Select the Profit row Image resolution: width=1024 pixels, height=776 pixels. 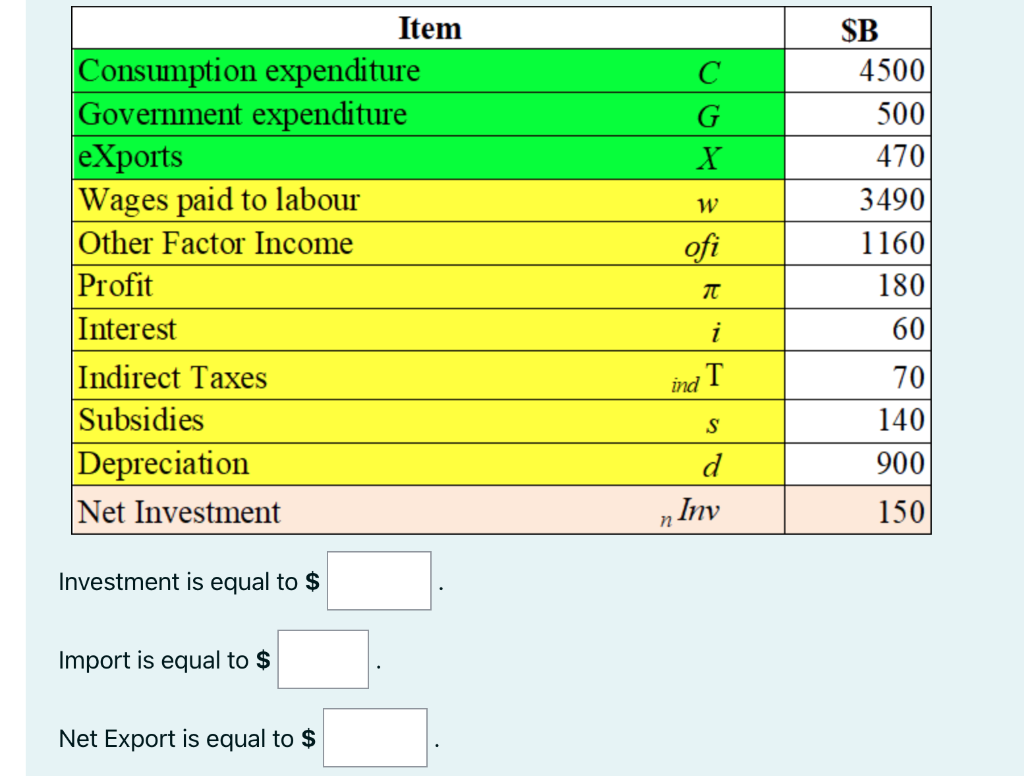pos(300,286)
